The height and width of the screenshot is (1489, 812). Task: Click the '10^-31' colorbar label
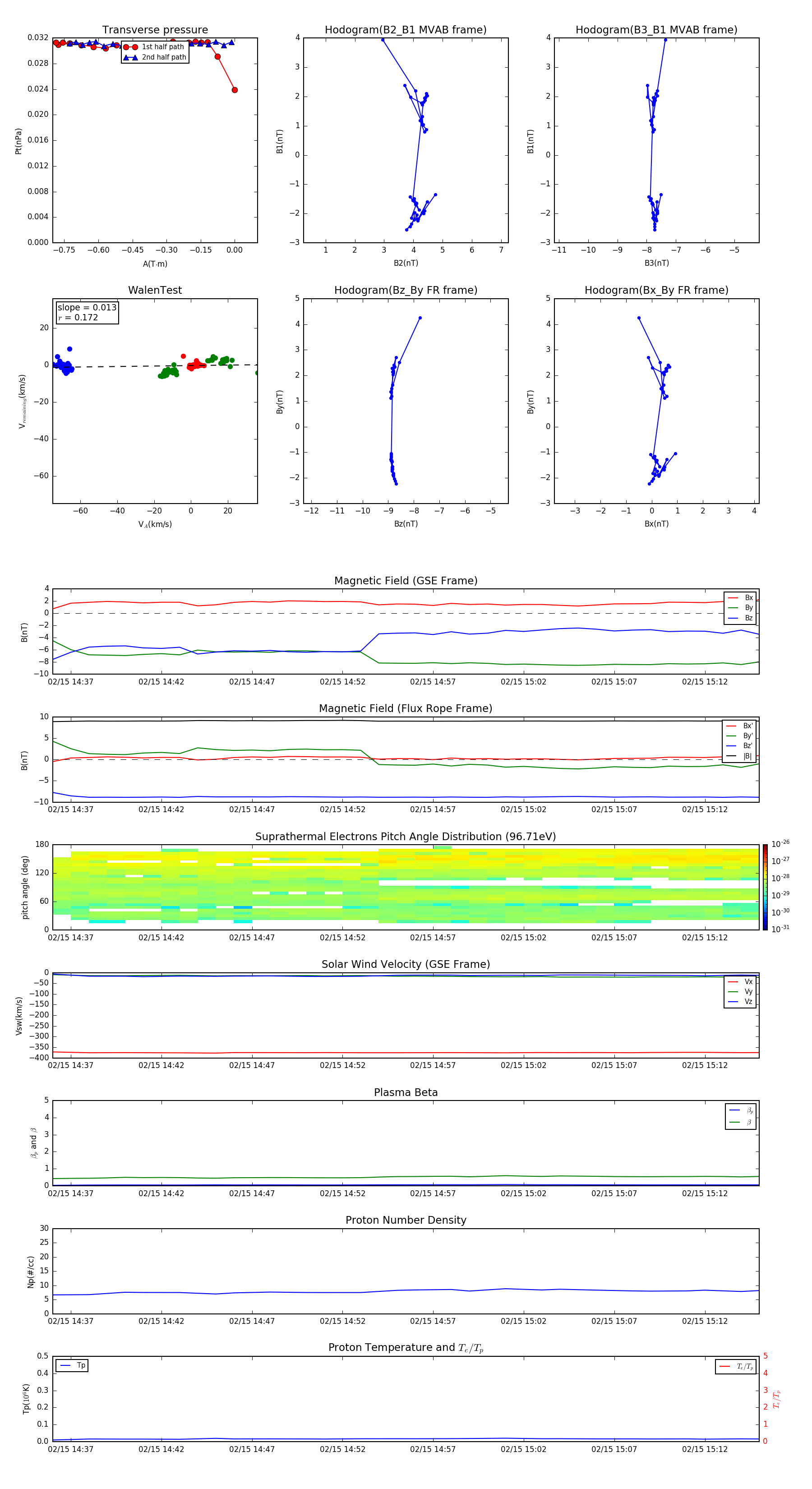(x=780, y=929)
